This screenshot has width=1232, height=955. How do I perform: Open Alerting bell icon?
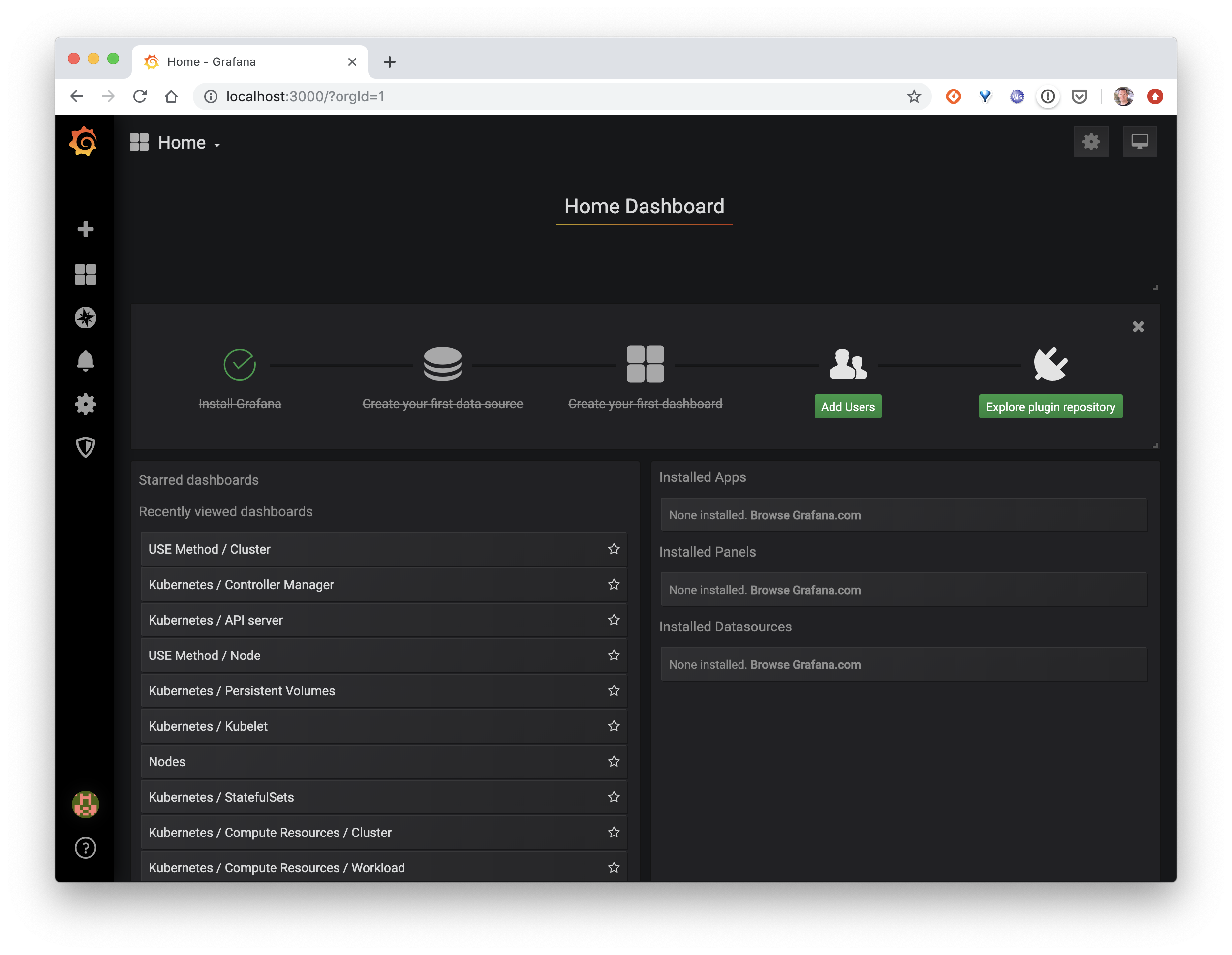click(x=85, y=361)
